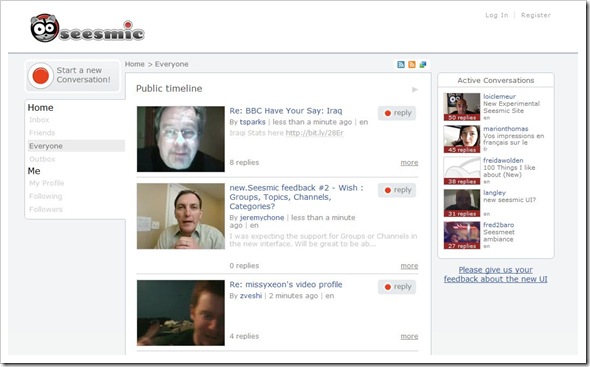Open Followers in the sidebar
This screenshot has width=590, height=367.
46,209
